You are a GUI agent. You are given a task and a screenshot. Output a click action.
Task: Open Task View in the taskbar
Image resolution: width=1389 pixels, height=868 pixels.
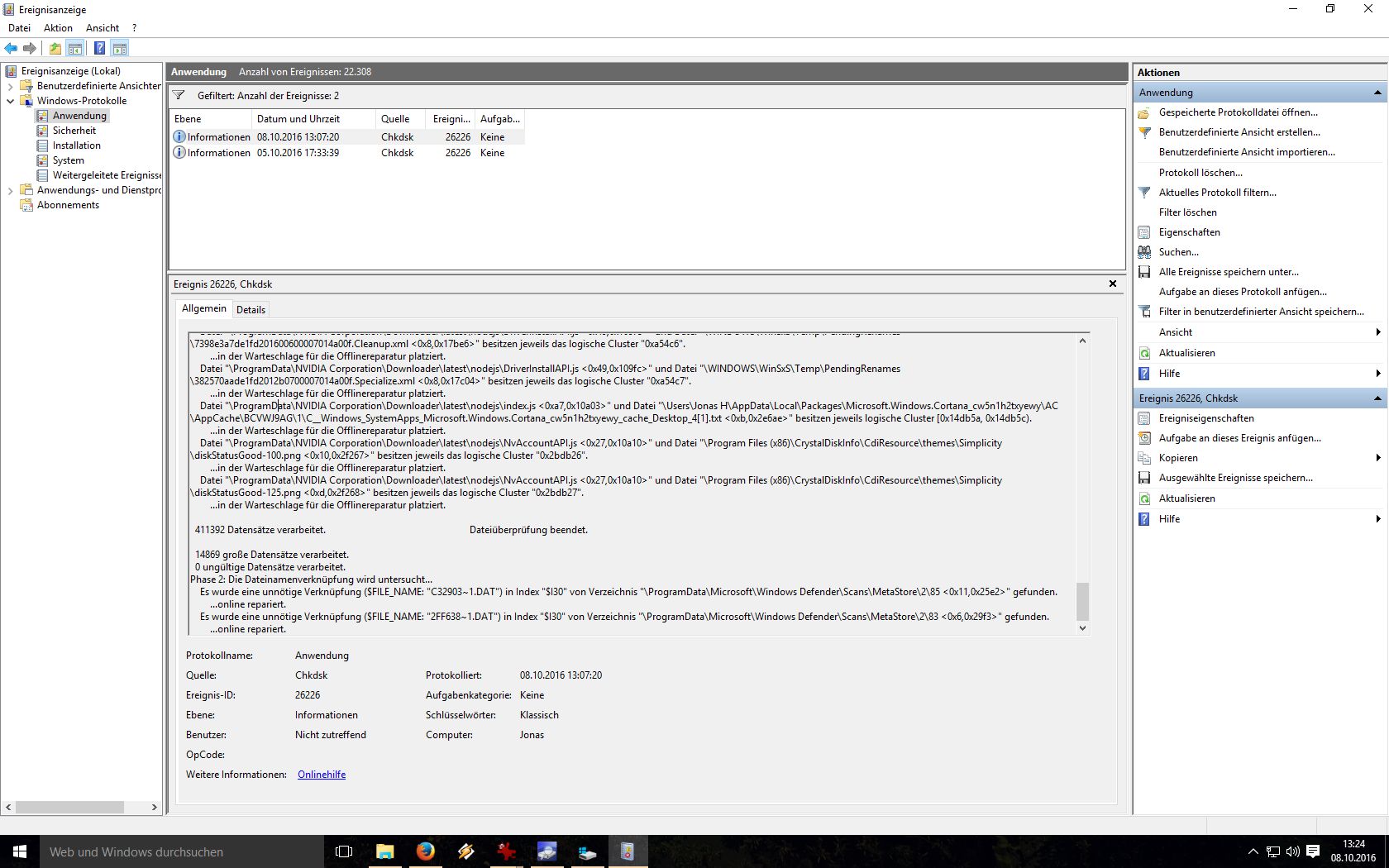pos(344,851)
